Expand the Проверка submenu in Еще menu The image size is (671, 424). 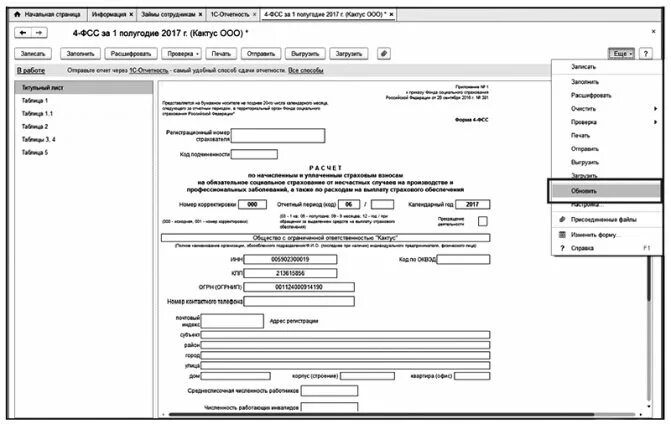pyautogui.click(x=655, y=122)
